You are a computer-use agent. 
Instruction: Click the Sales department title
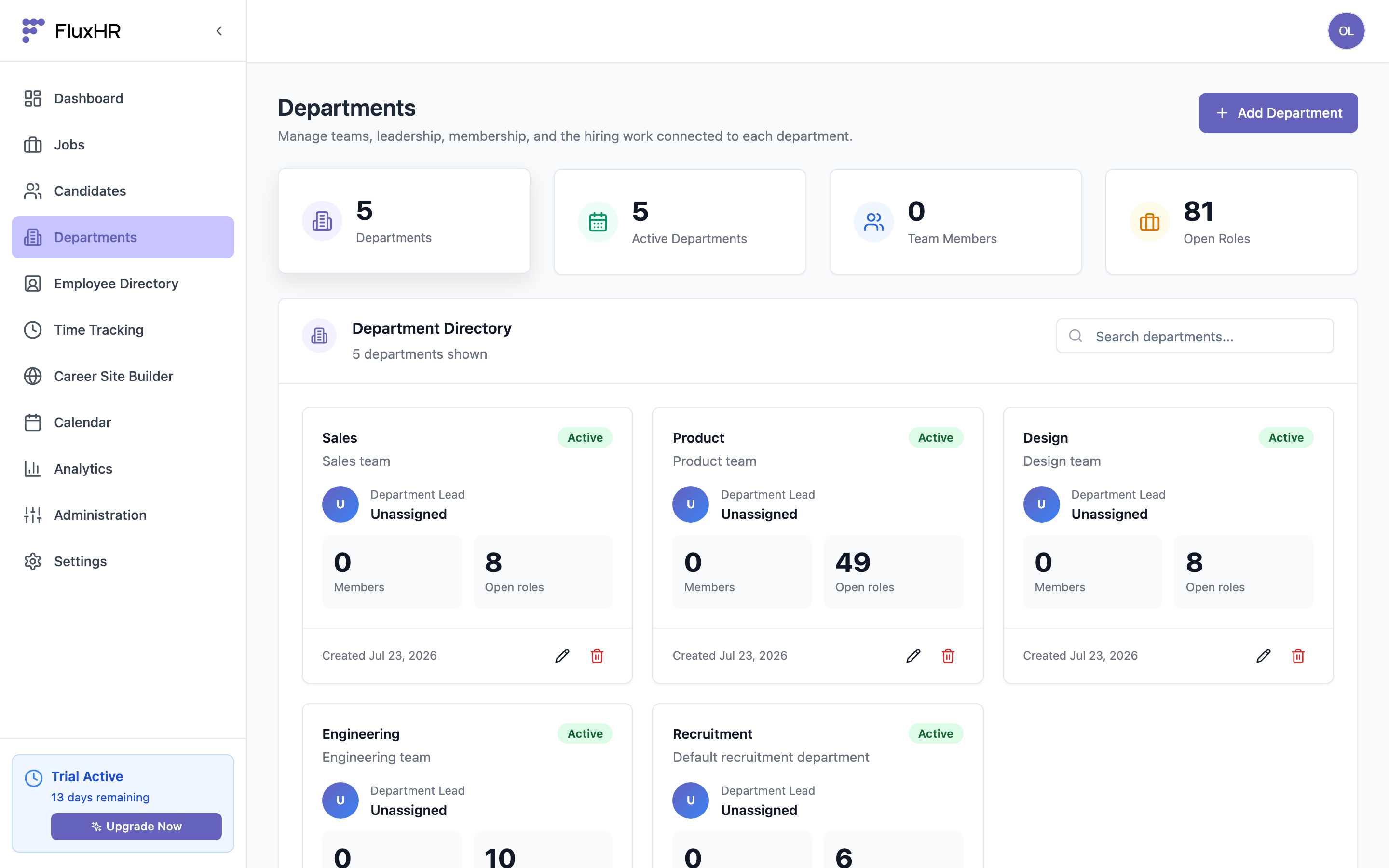click(340, 437)
